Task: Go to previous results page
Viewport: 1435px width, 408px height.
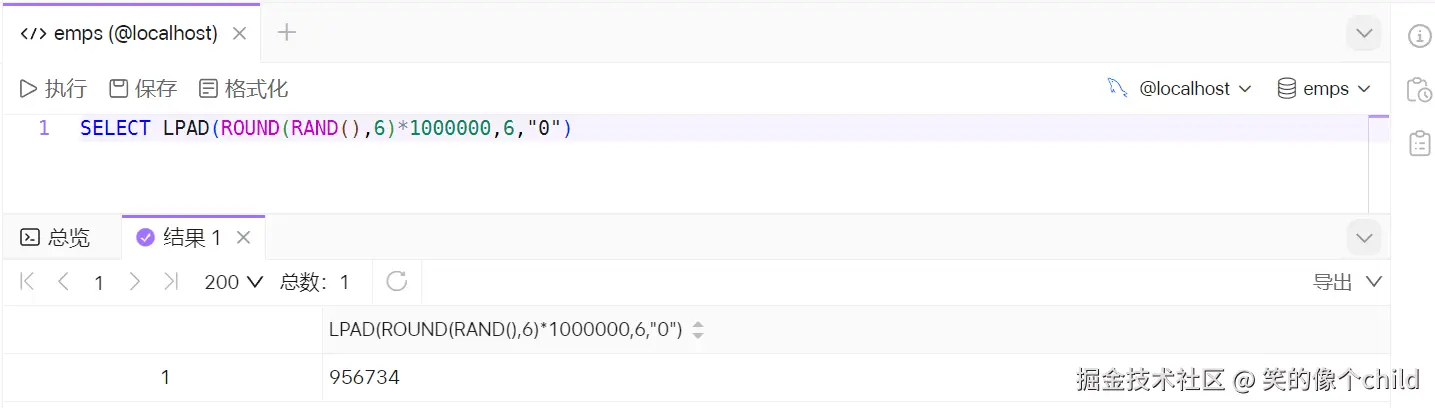Action: (x=63, y=282)
